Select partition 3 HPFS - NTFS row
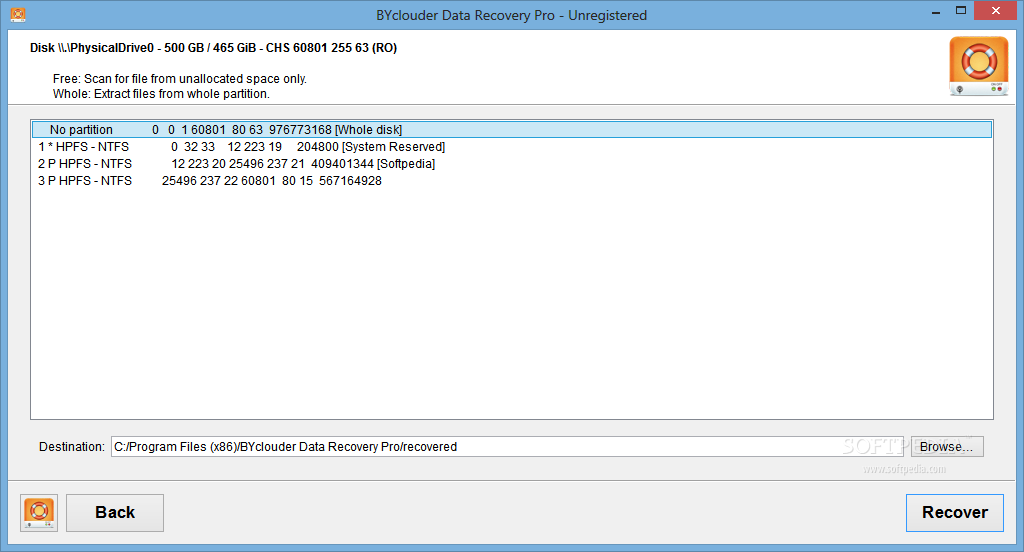The width and height of the screenshot is (1024, 552). pyautogui.click(x=512, y=180)
